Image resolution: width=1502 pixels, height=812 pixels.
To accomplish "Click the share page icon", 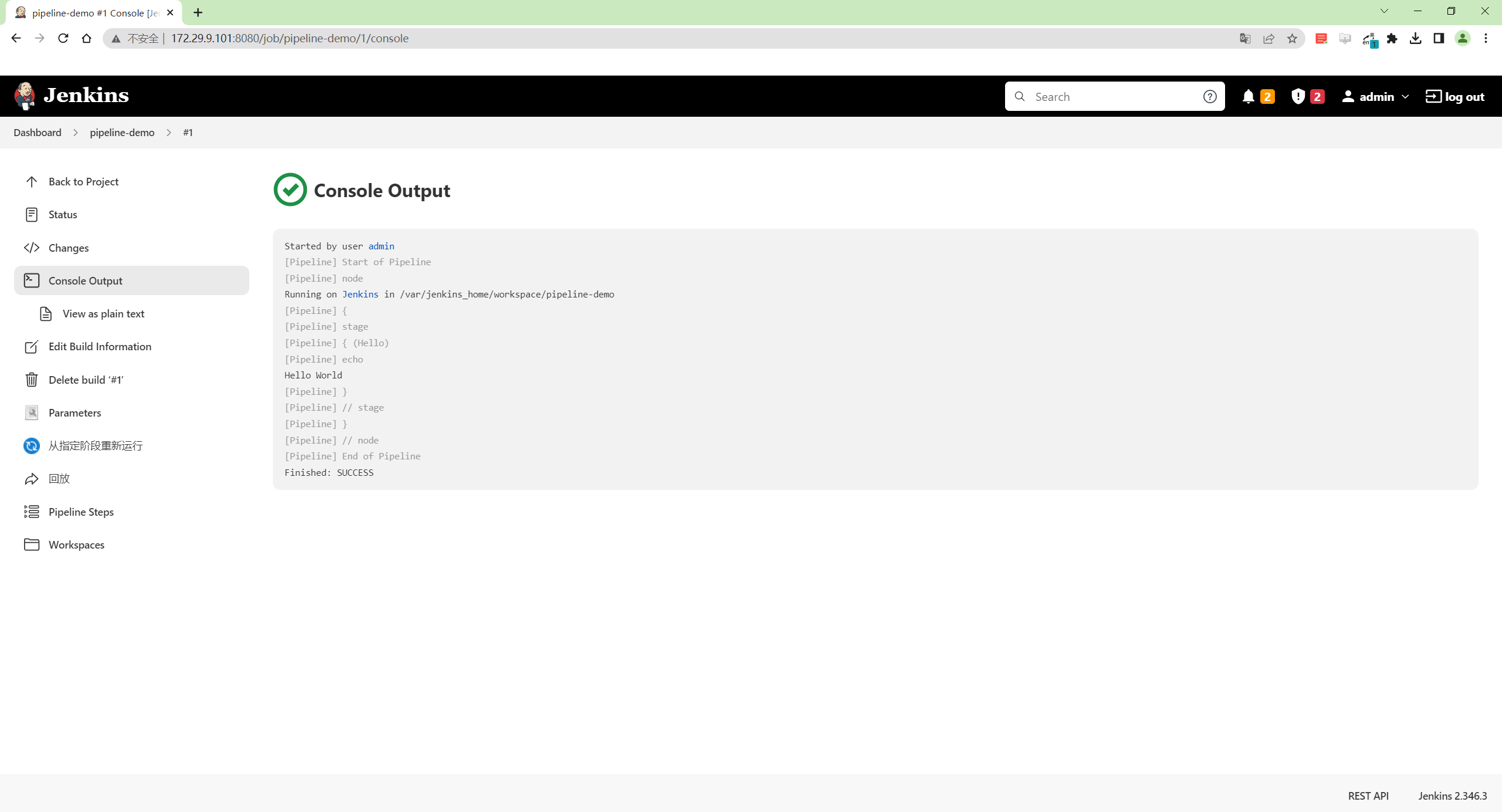I will point(1268,38).
